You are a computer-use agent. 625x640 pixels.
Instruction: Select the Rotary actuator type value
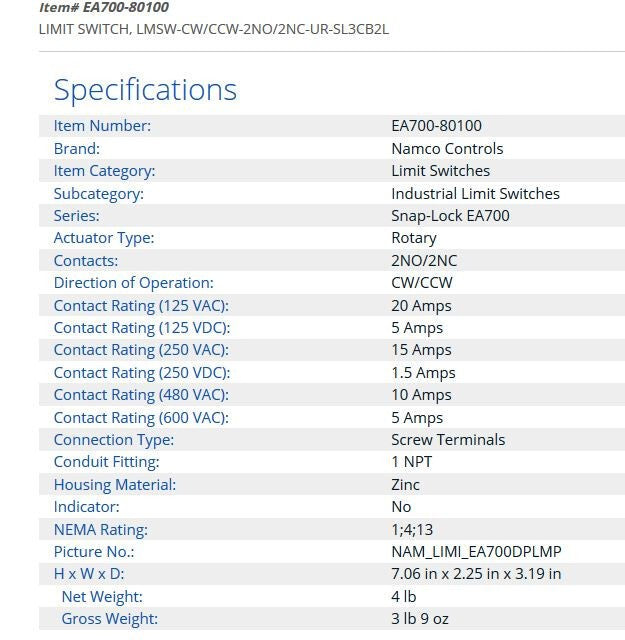click(x=413, y=238)
